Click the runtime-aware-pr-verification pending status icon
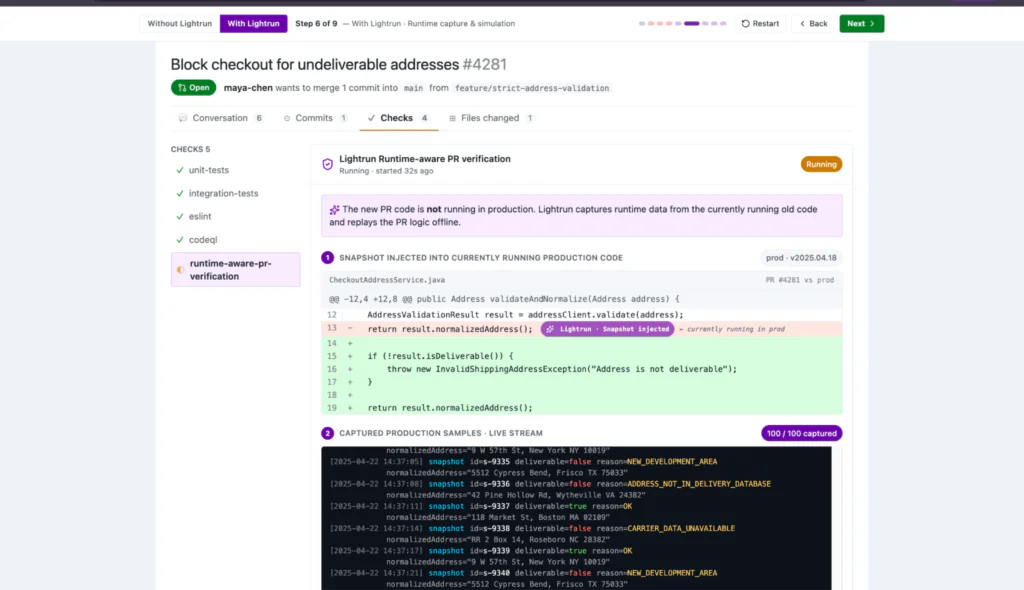 point(180,270)
